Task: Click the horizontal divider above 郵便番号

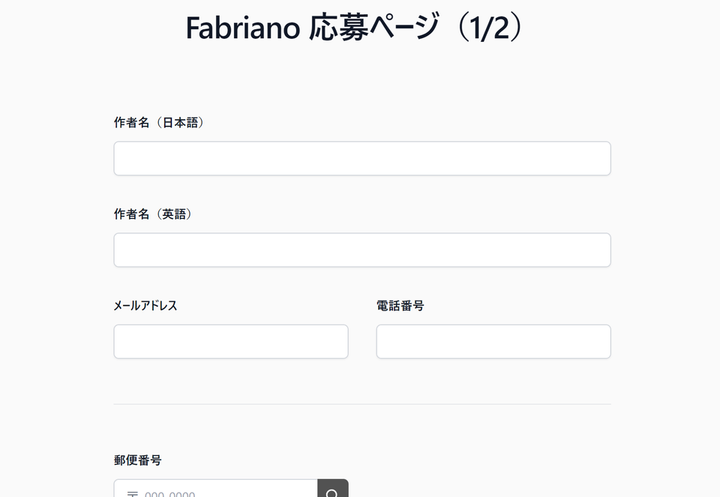Action: pos(362,404)
